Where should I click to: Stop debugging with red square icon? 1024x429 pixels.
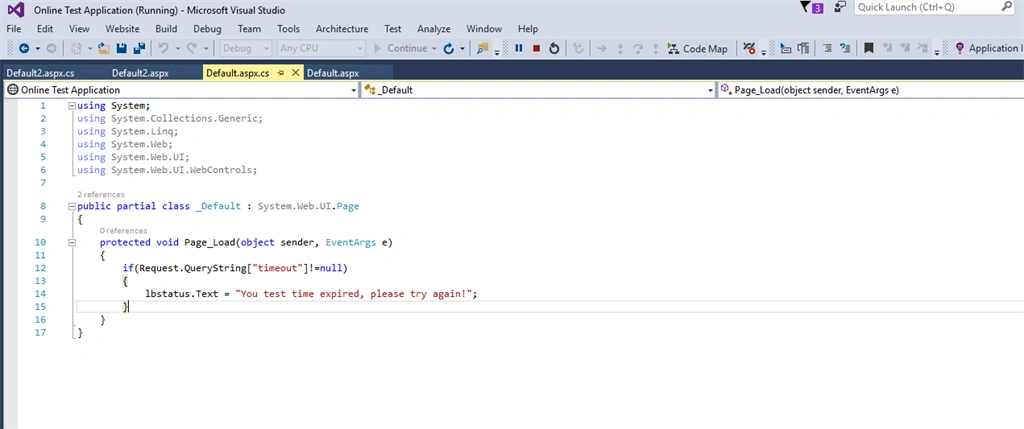click(536, 48)
